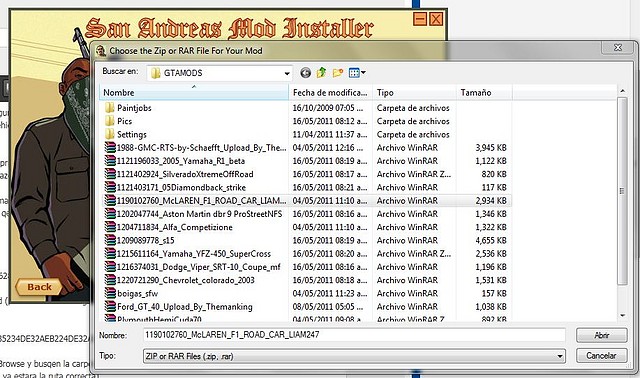Sort files by Nombre column
This screenshot has height=378, width=640.
[x=194, y=93]
